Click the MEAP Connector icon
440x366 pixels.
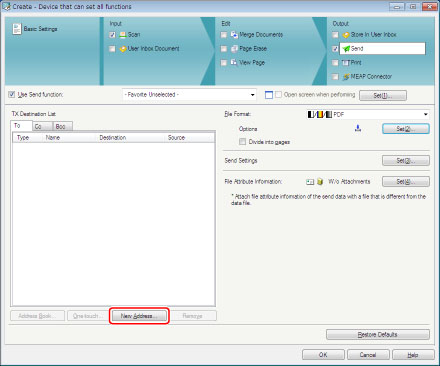[x=346, y=77]
